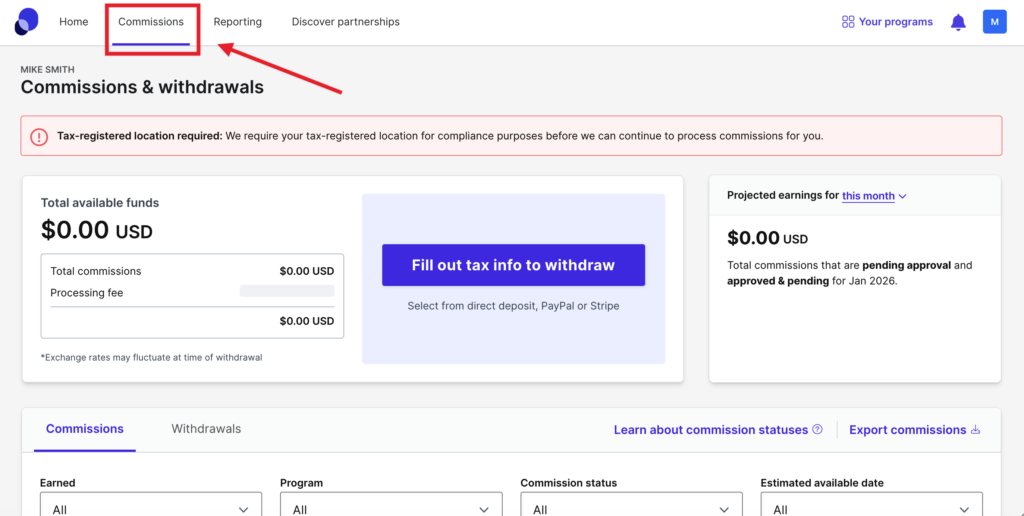Switch to the Withdrawals tab

[206, 429]
